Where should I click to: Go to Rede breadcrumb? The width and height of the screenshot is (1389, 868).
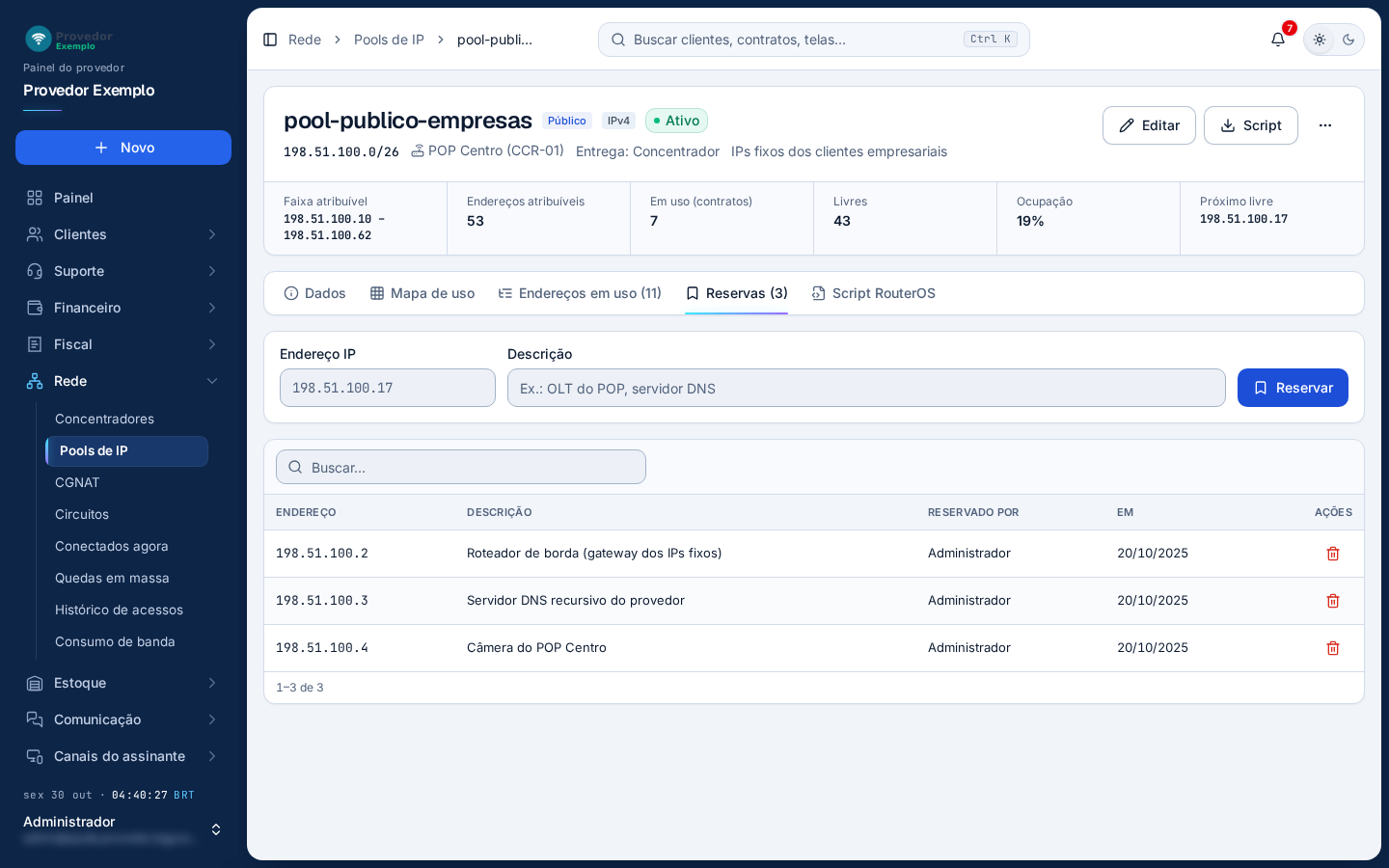pos(305,40)
